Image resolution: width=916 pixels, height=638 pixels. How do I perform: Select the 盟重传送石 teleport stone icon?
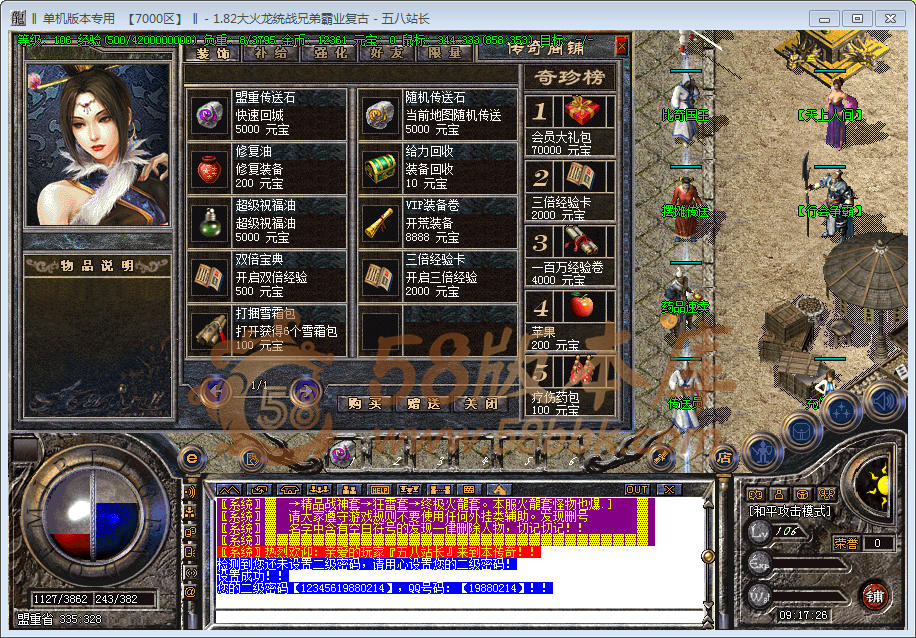[x=209, y=115]
